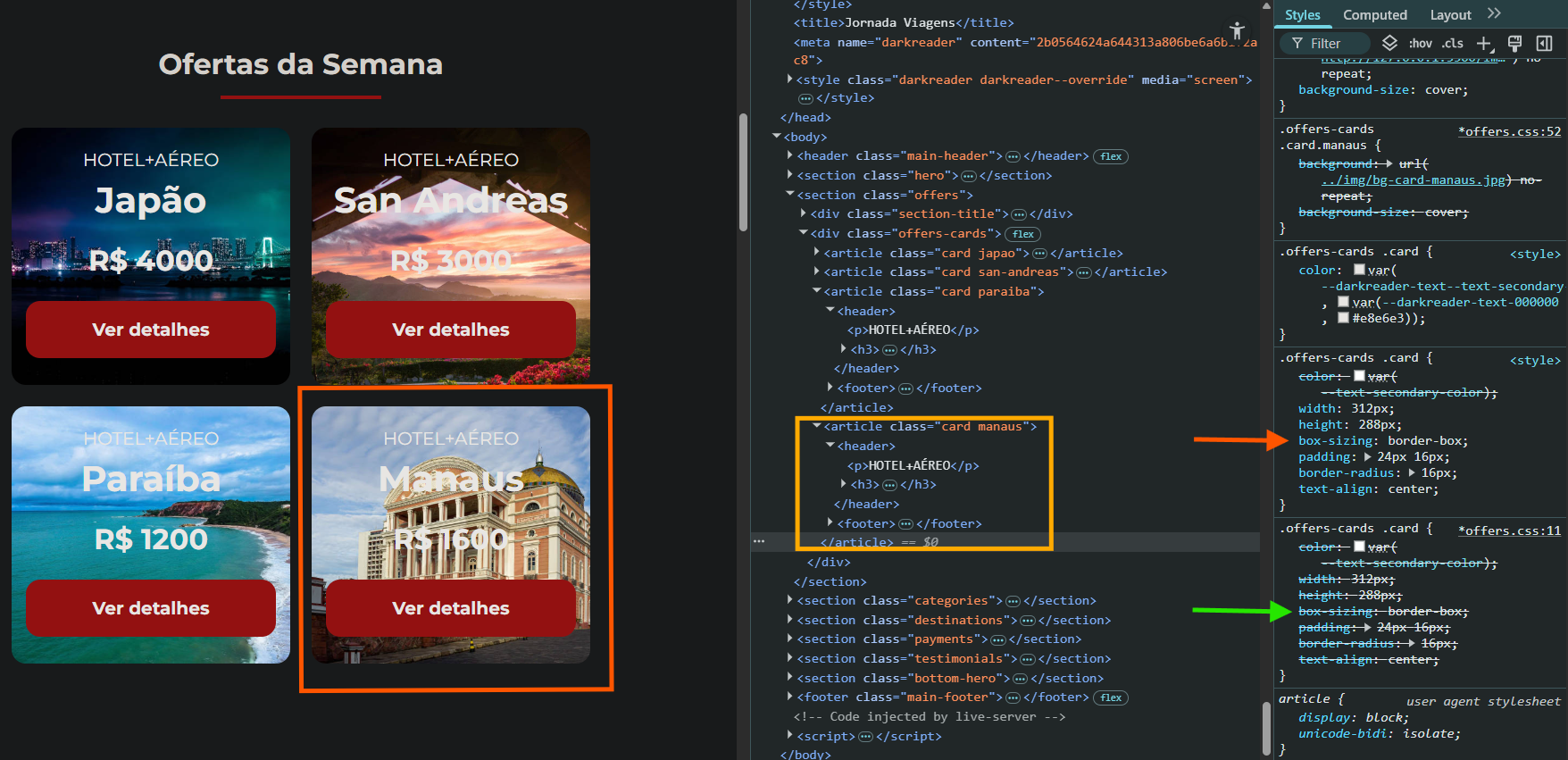1568x760 pixels.
Task: Click the 'text-align: center;' declaration in active rule
Action: 1368,489
